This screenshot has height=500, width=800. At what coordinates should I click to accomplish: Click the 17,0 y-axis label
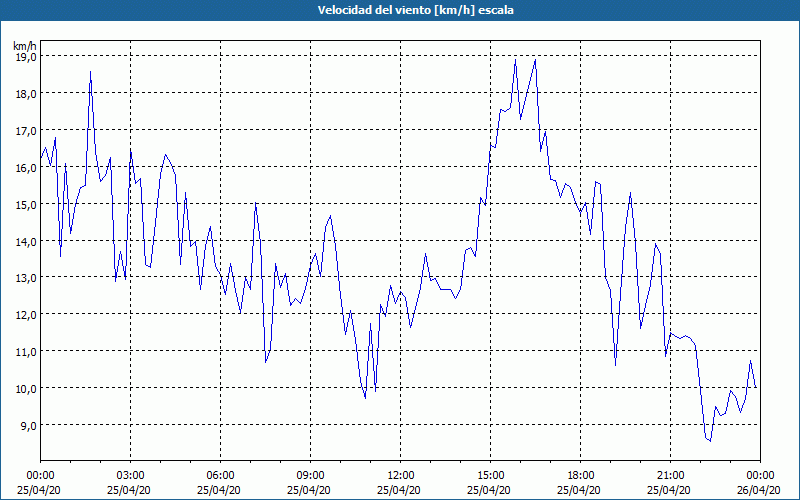click(26, 131)
